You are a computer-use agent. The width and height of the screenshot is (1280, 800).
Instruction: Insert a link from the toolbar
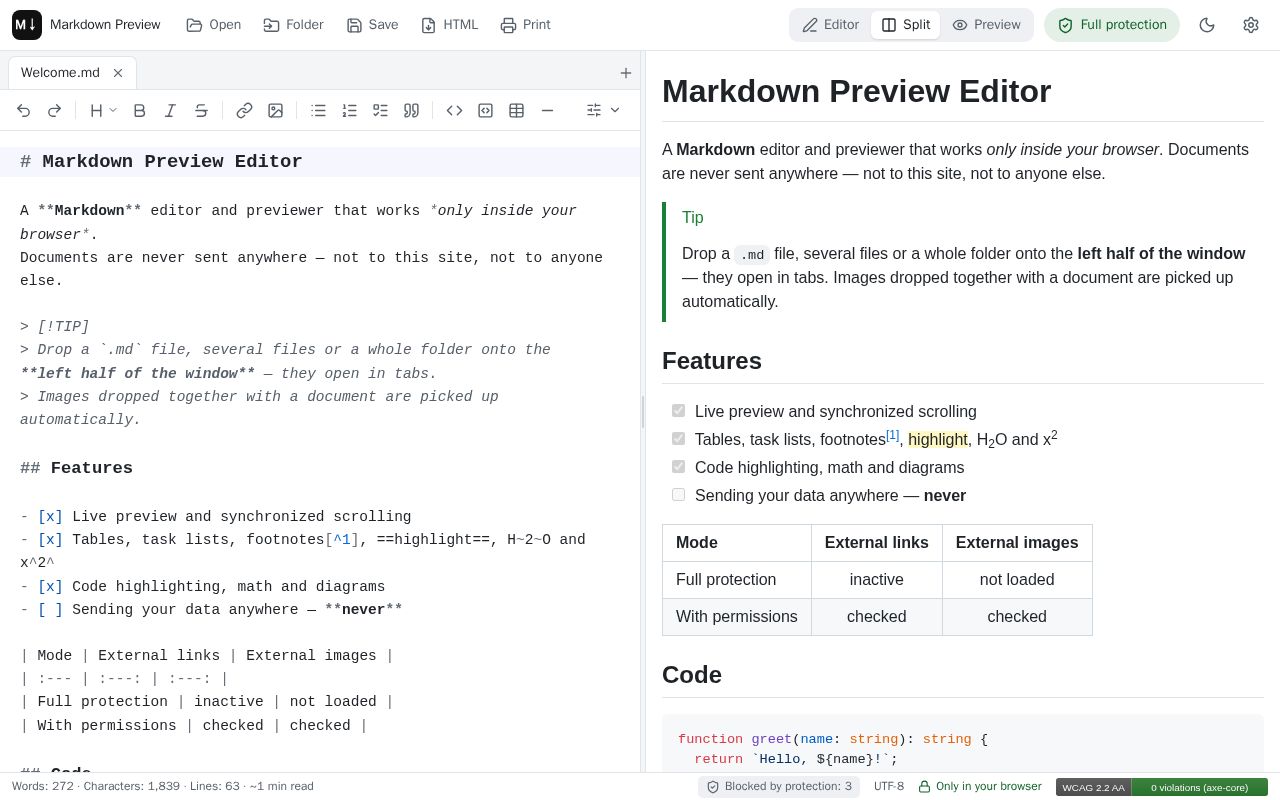click(244, 111)
